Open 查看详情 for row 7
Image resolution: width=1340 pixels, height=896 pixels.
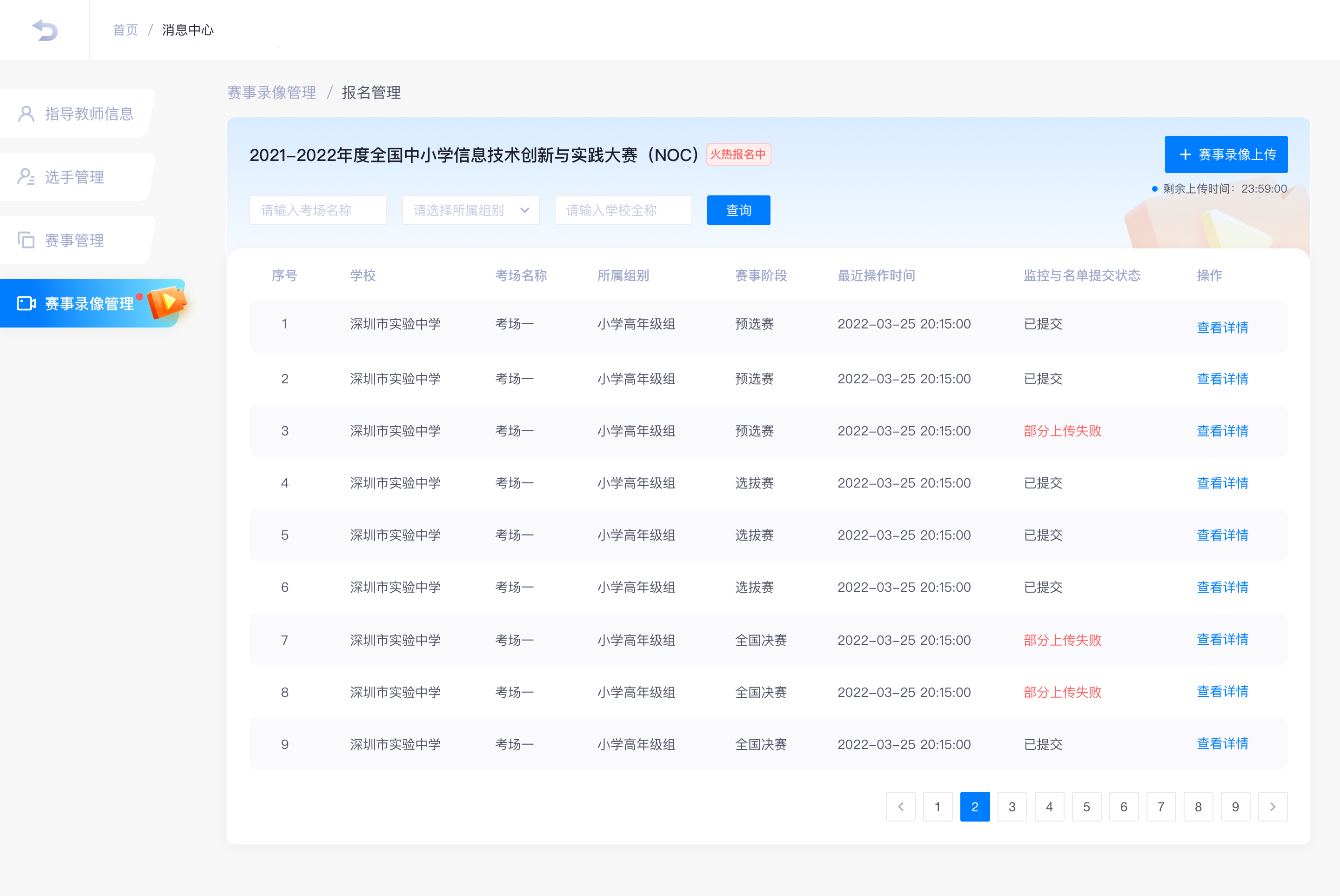coord(1222,639)
